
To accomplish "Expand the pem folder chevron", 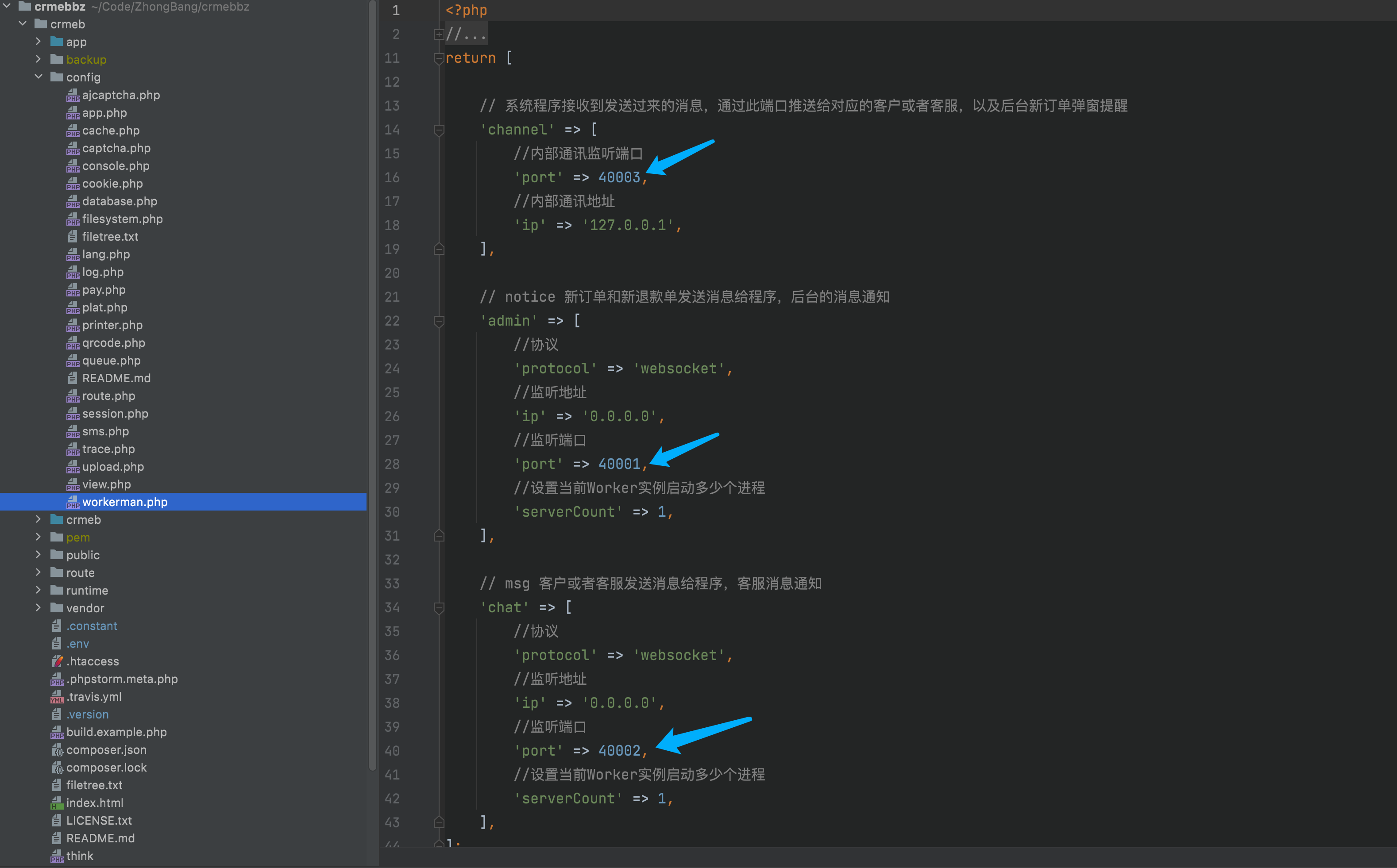I will 39,537.
